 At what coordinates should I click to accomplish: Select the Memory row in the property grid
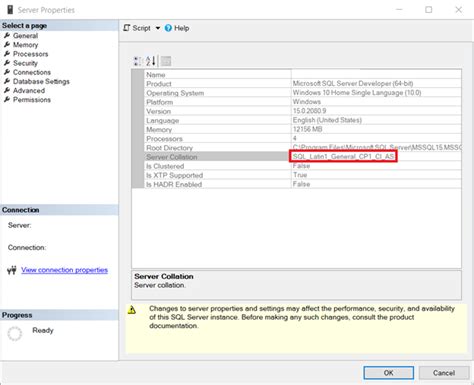click(303, 129)
